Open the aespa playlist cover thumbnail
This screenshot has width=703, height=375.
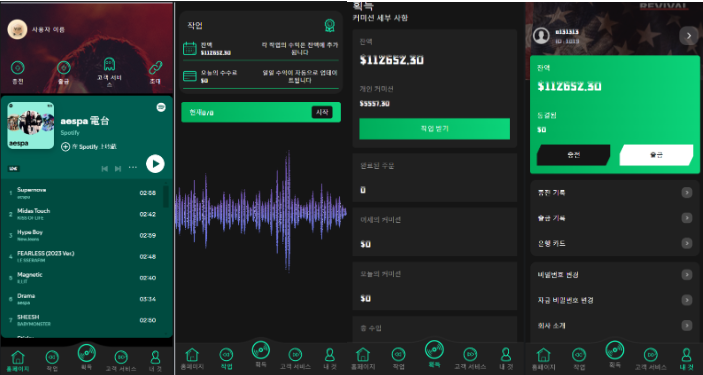pos(31,126)
